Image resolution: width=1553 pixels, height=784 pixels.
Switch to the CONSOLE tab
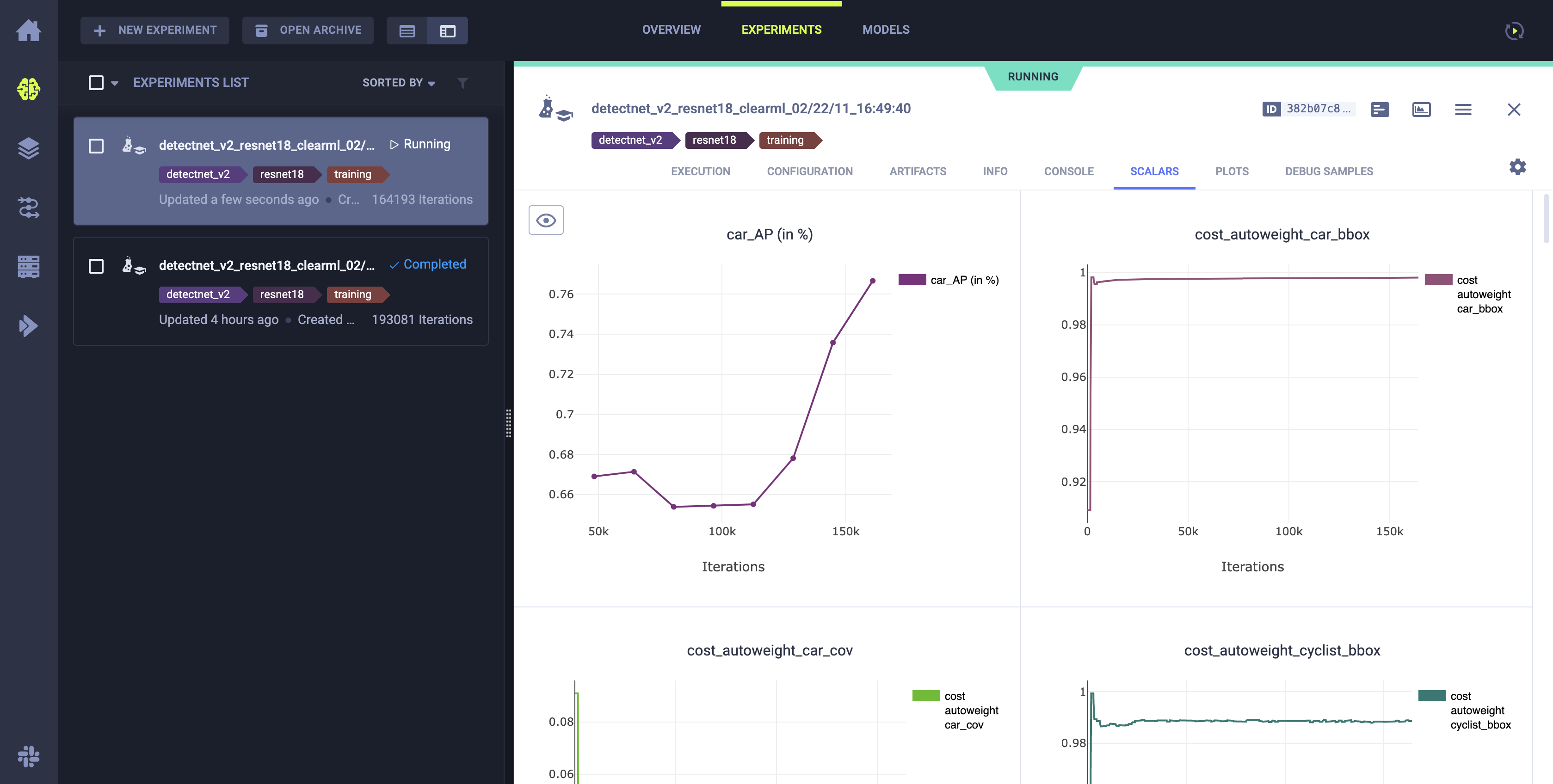coord(1068,171)
